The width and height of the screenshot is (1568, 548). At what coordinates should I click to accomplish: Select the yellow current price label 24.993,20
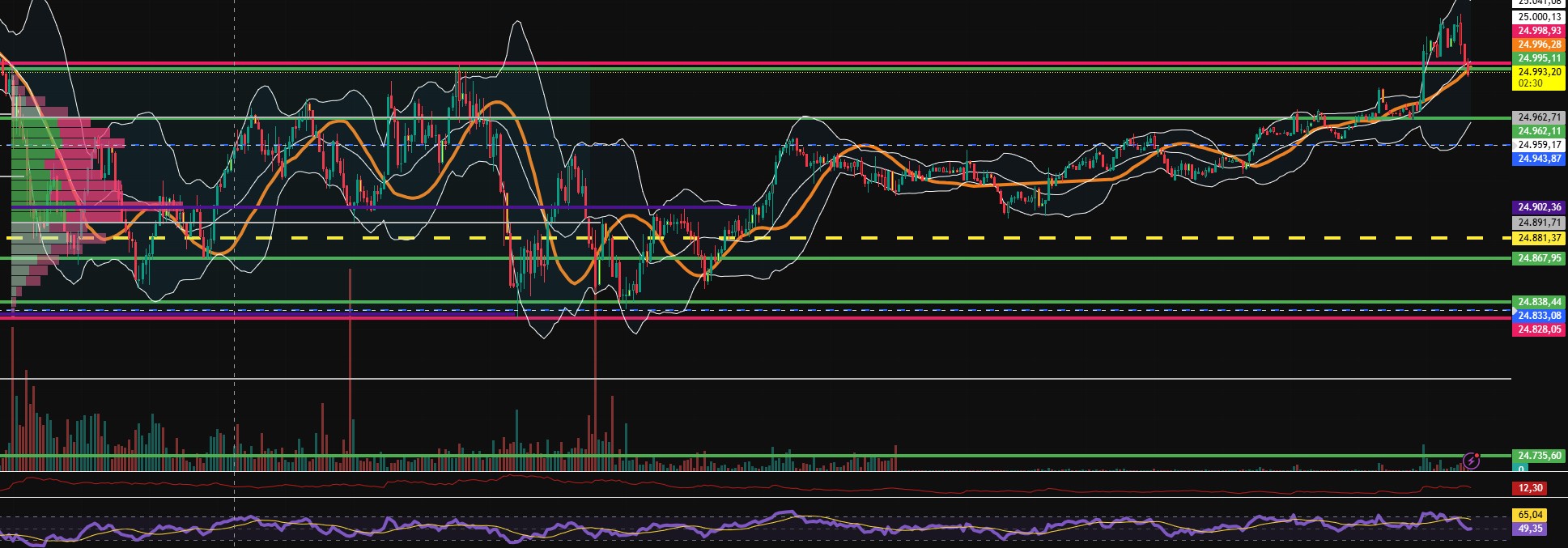[1538, 72]
